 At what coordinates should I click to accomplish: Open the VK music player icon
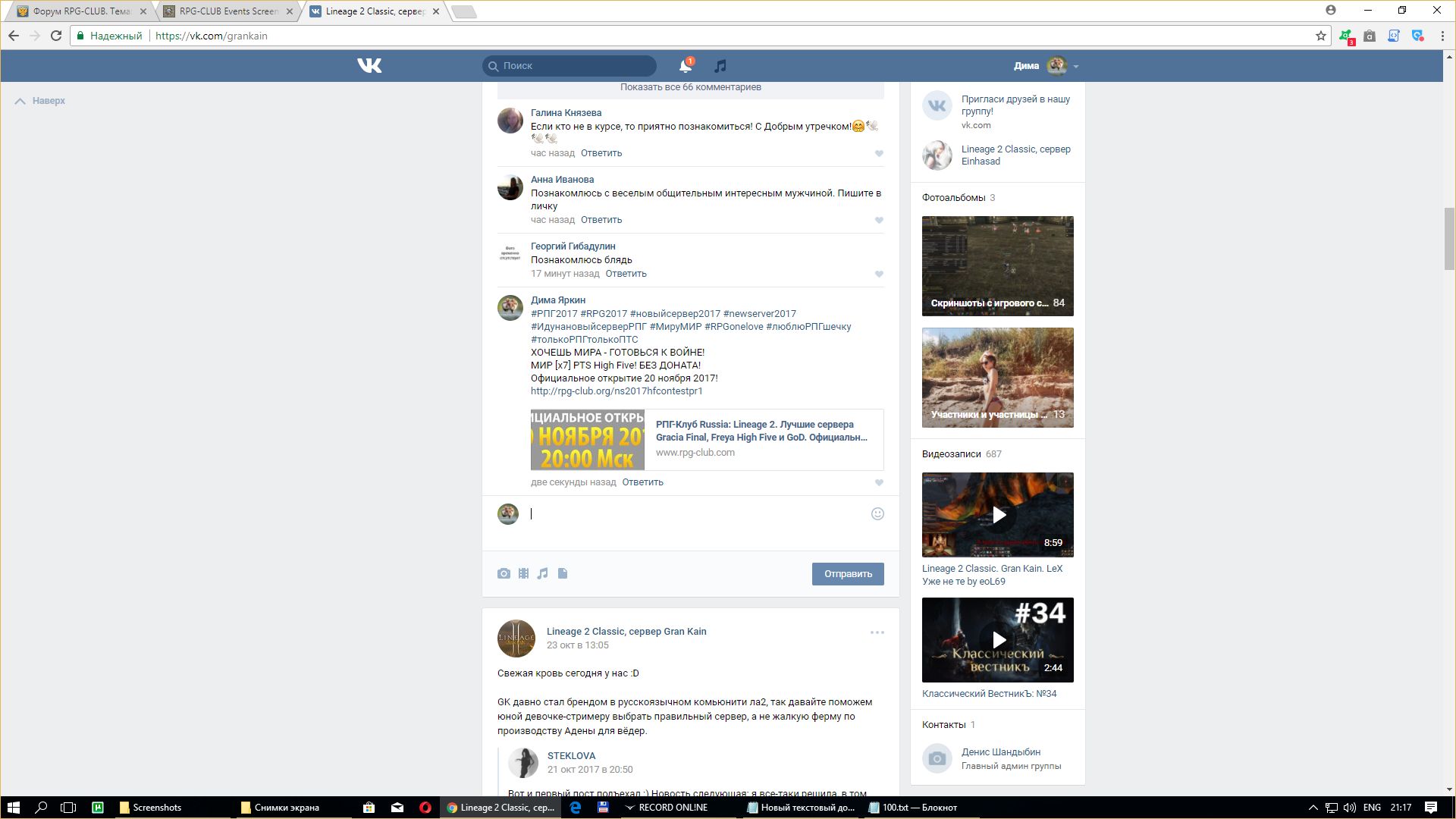click(720, 66)
